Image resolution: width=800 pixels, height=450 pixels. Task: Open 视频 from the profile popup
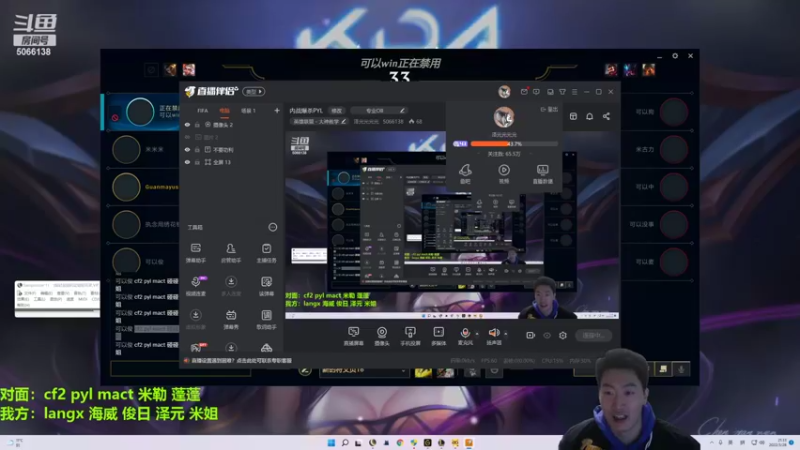(504, 173)
